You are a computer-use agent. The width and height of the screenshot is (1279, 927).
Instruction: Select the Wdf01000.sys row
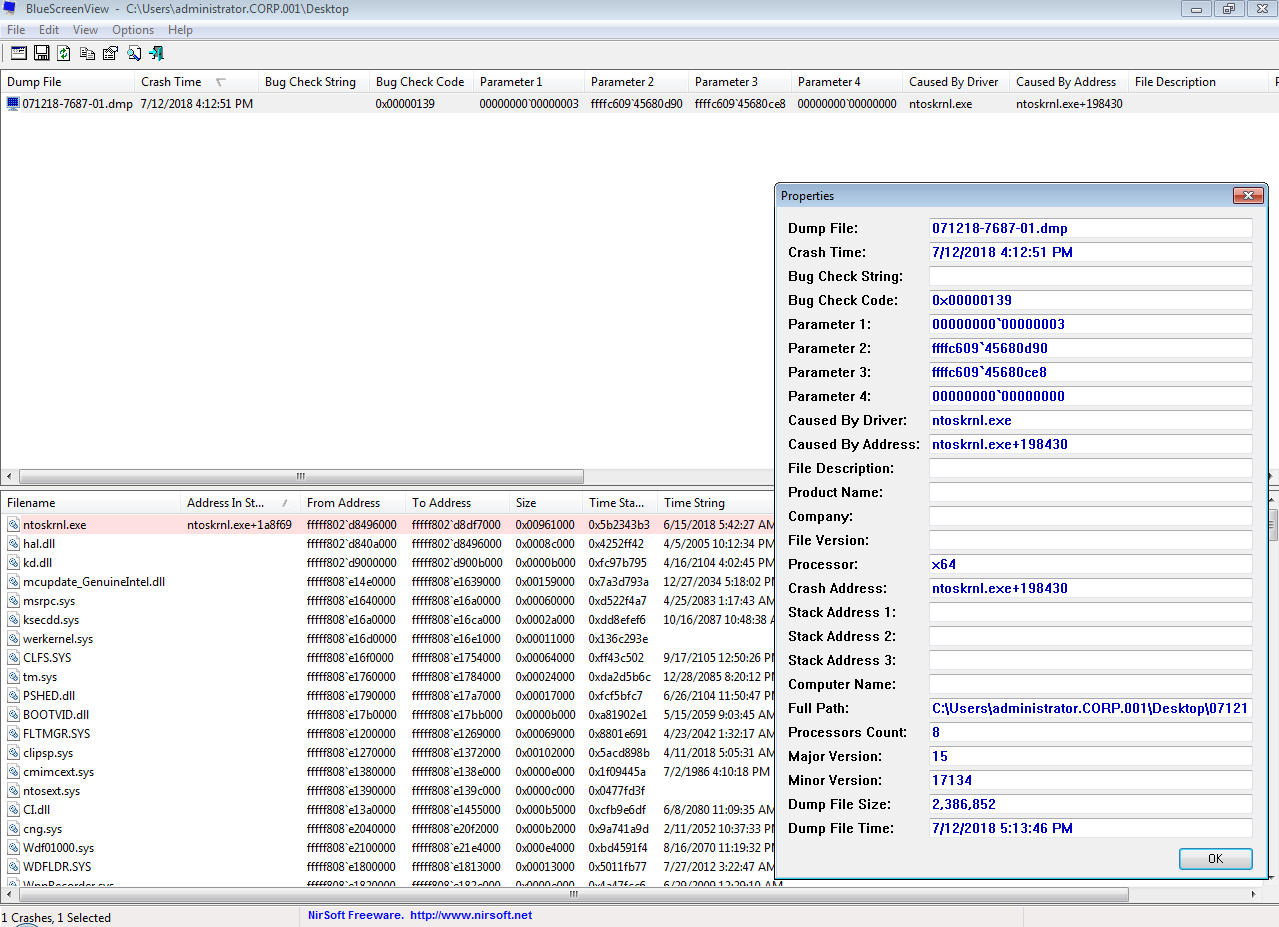387,848
